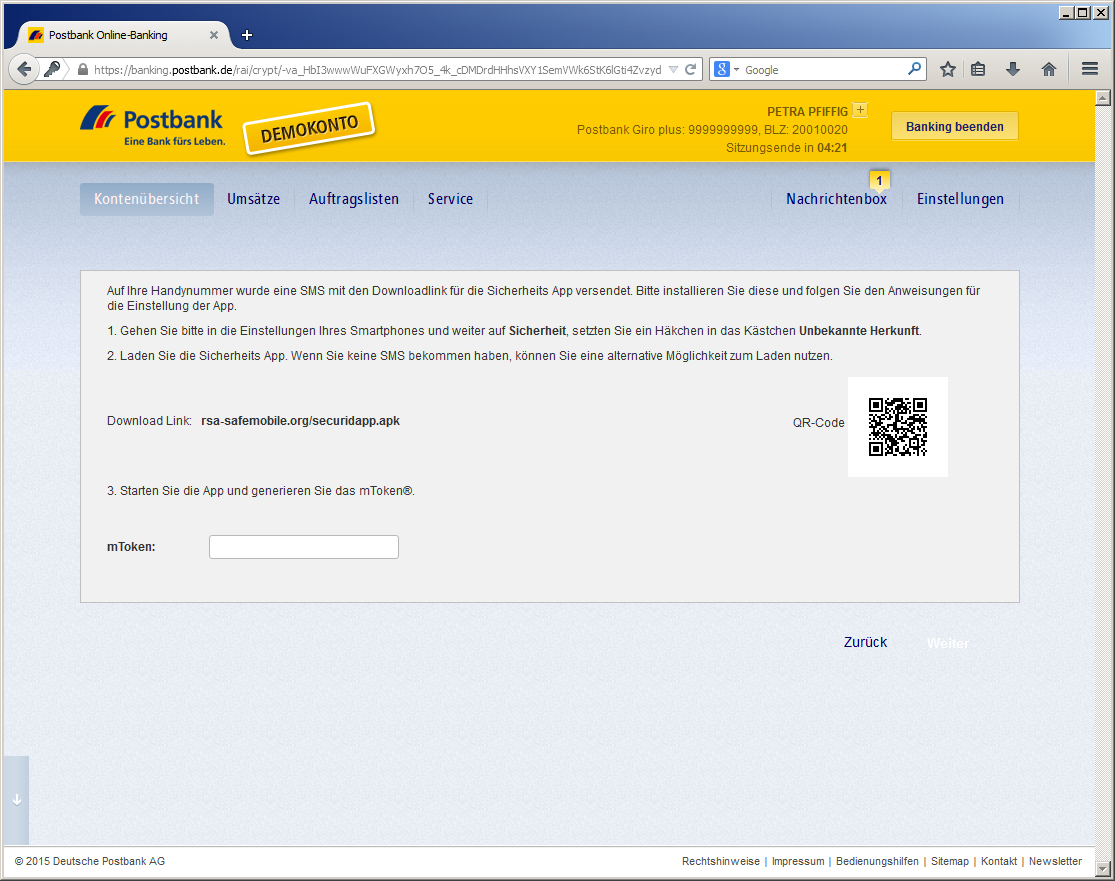
Task: Open the Firefox hamburger menu
Action: [1089, 69]
